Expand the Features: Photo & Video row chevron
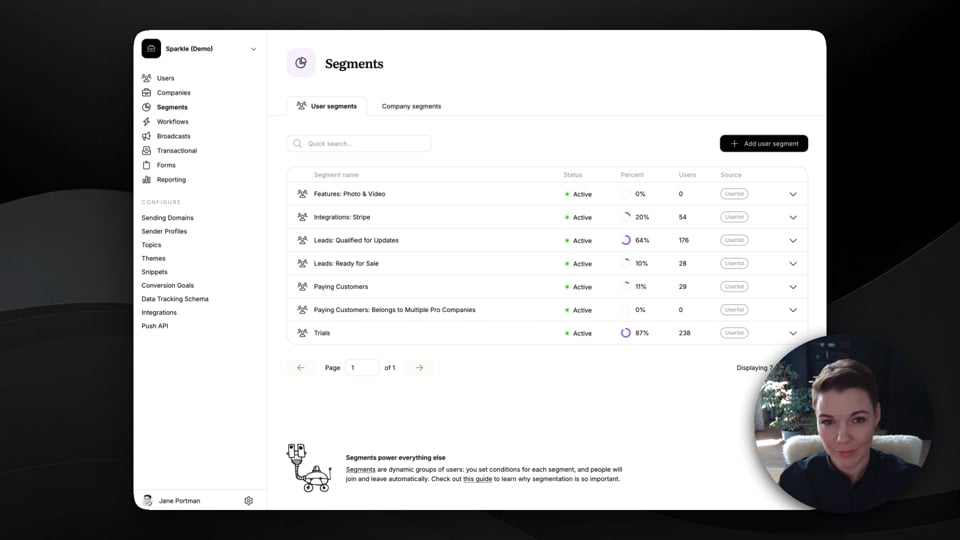Viewport: 960px width, 540px height. pyautogui.click(x=793, y=194)
